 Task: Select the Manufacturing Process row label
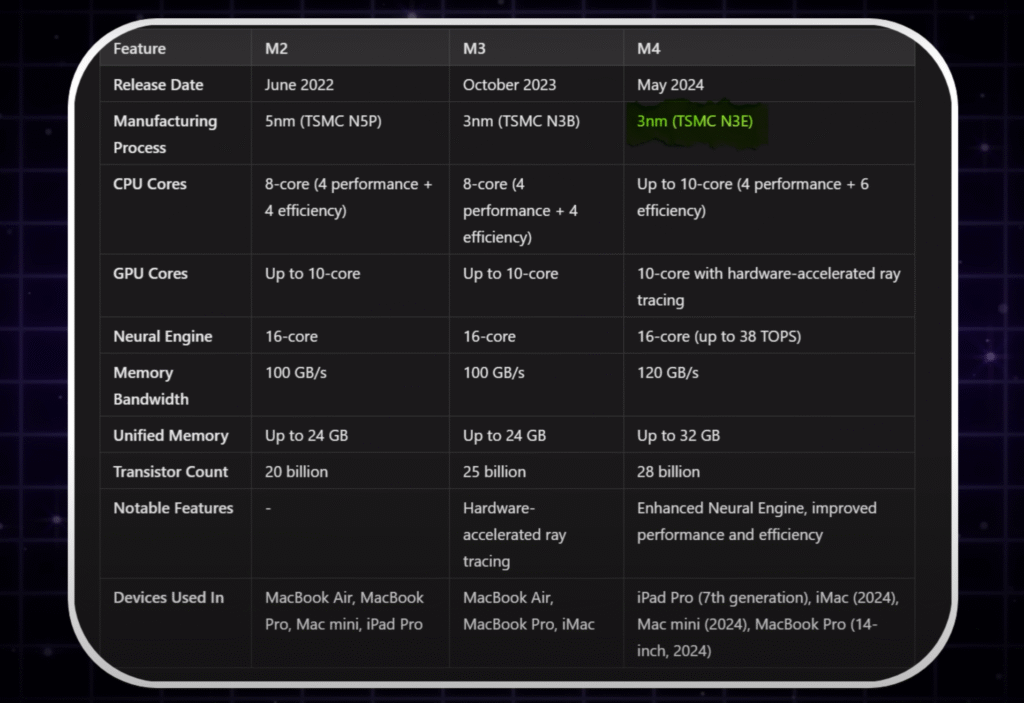165,134
